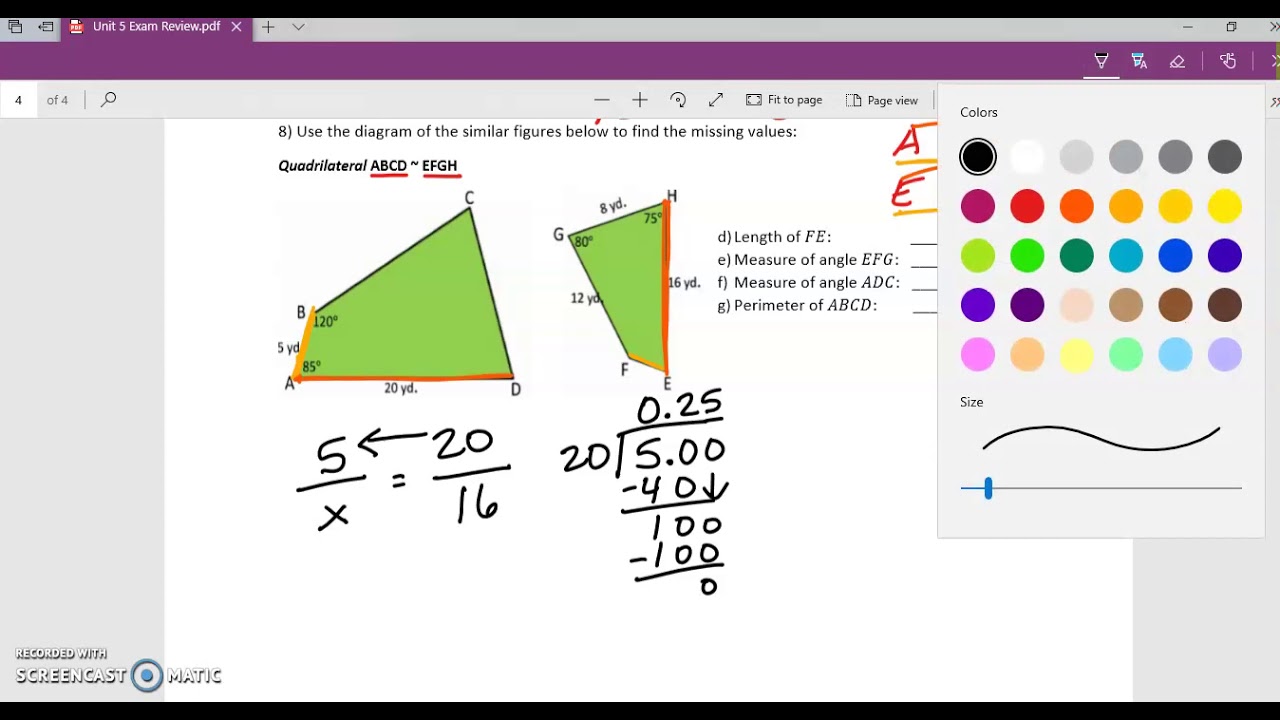Click the Search magnifier icon
1280x720 pixels.
[109, 100]
